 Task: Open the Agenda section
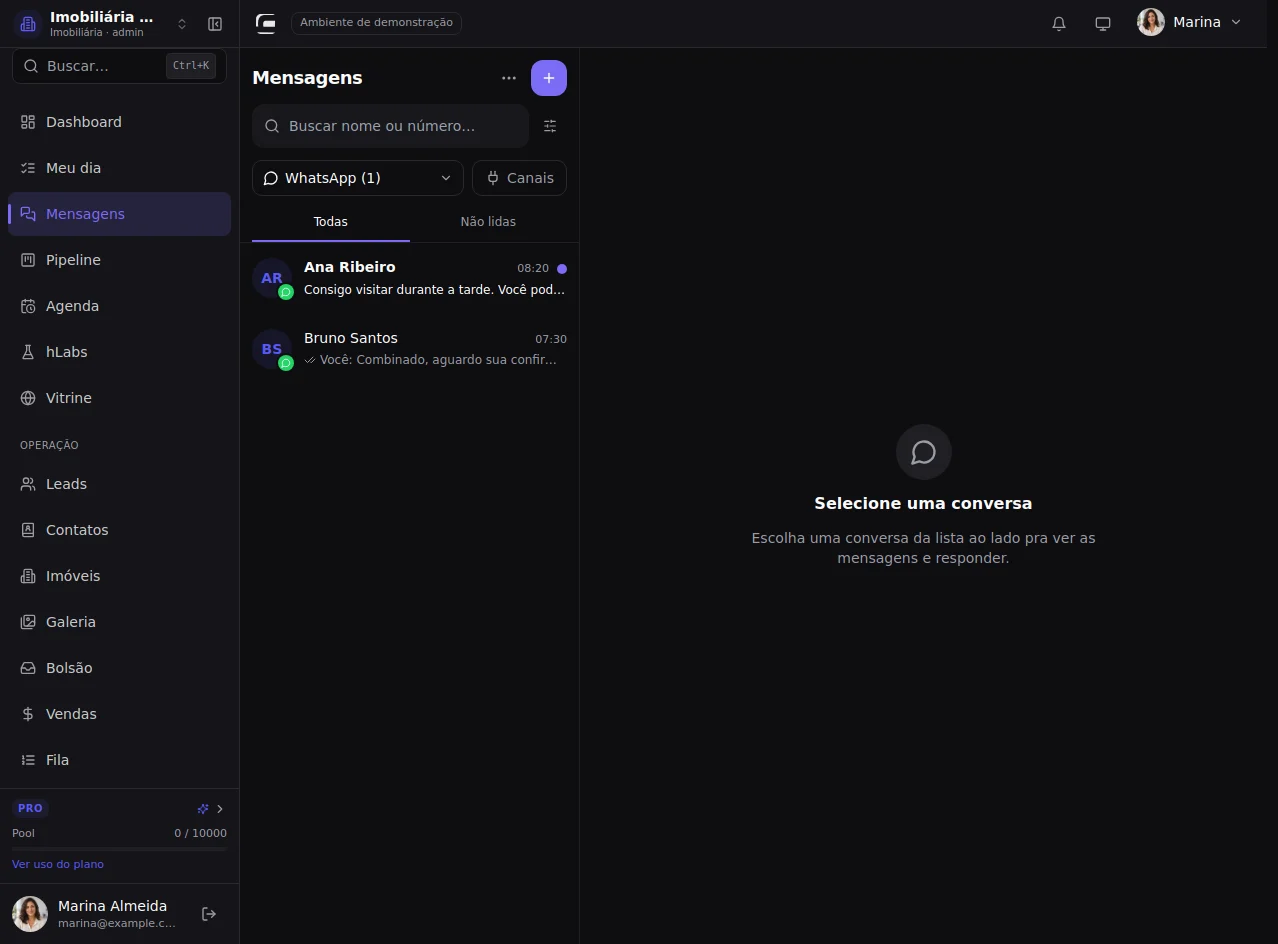click(x=119, y=306)
